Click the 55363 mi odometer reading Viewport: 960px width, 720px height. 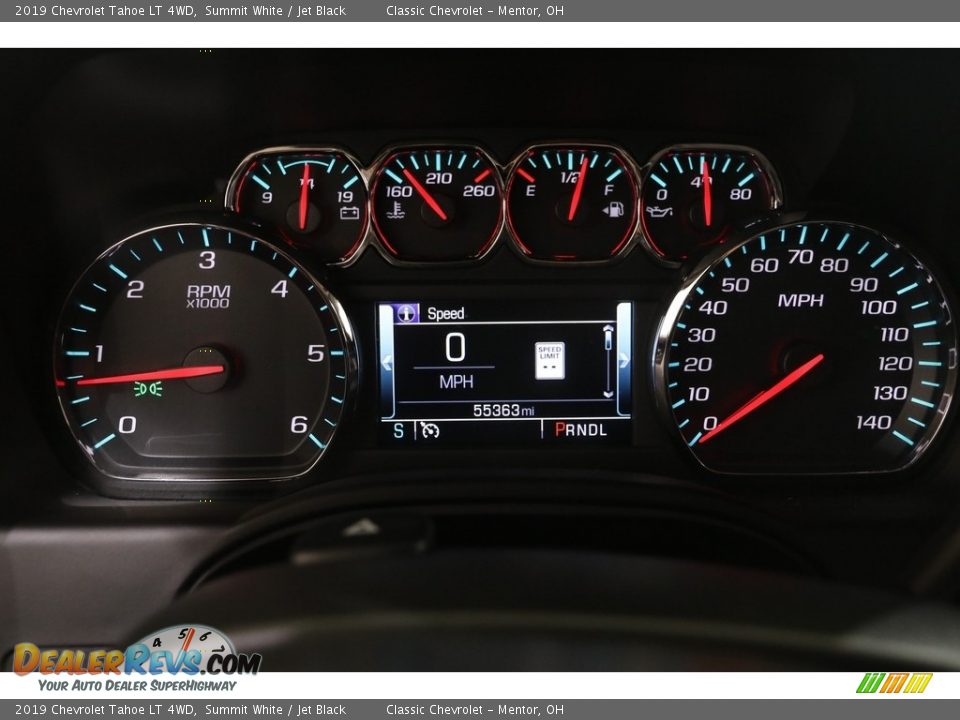coord(503,410)
